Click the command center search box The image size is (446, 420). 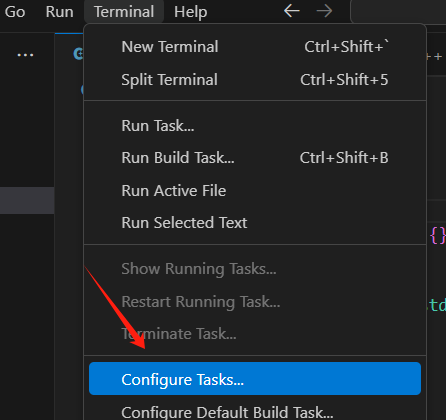pyautogui.click(x=398, y=11)
